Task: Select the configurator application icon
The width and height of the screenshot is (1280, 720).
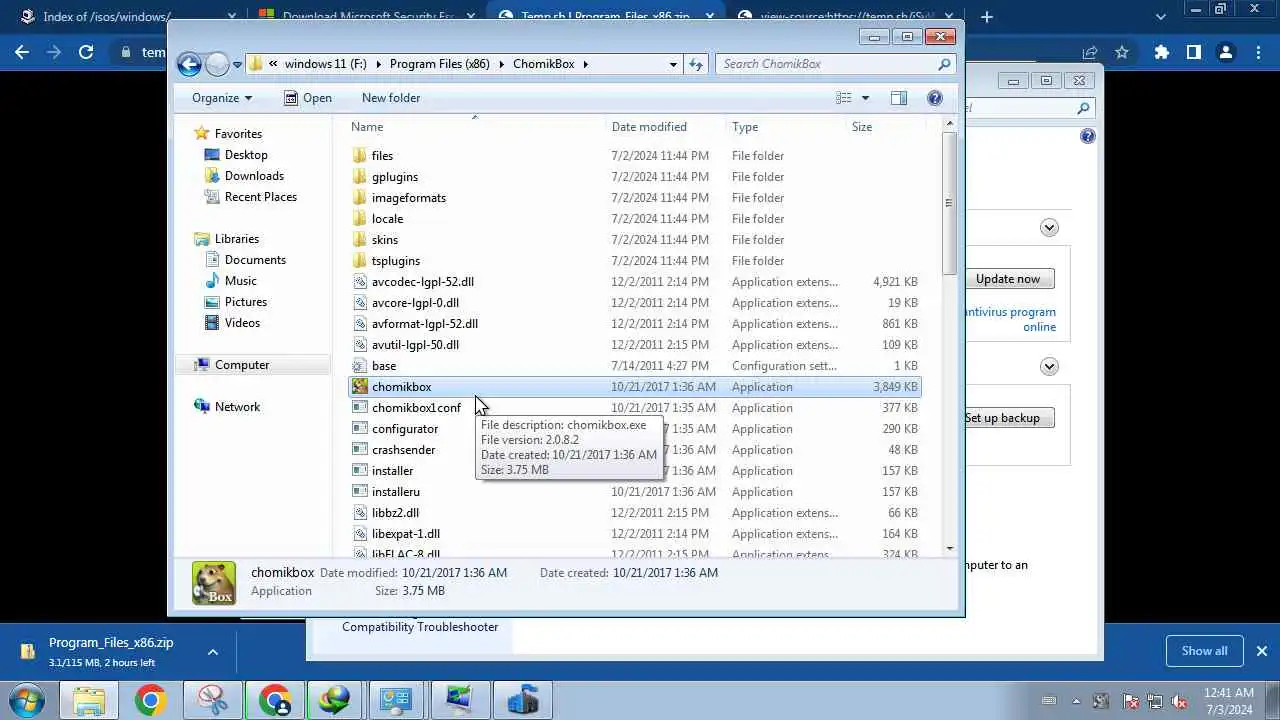Action: click(x=360, y=429)
